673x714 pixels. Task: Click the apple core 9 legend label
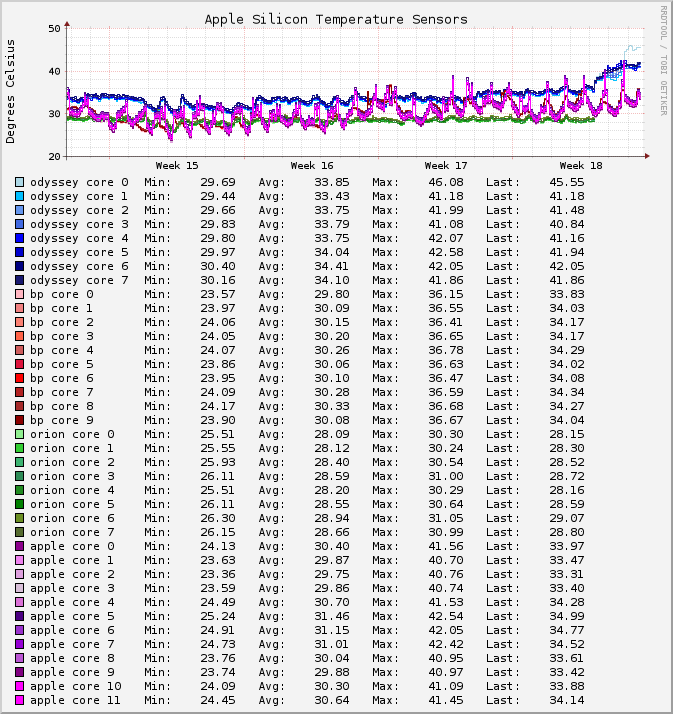[x=72, y=673]
